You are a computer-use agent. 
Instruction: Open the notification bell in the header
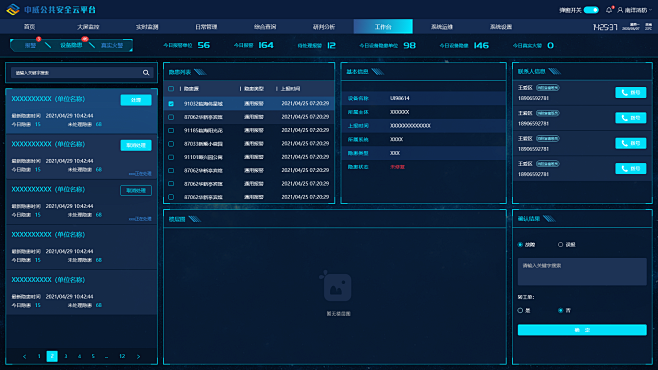click(x=609, y=10)
